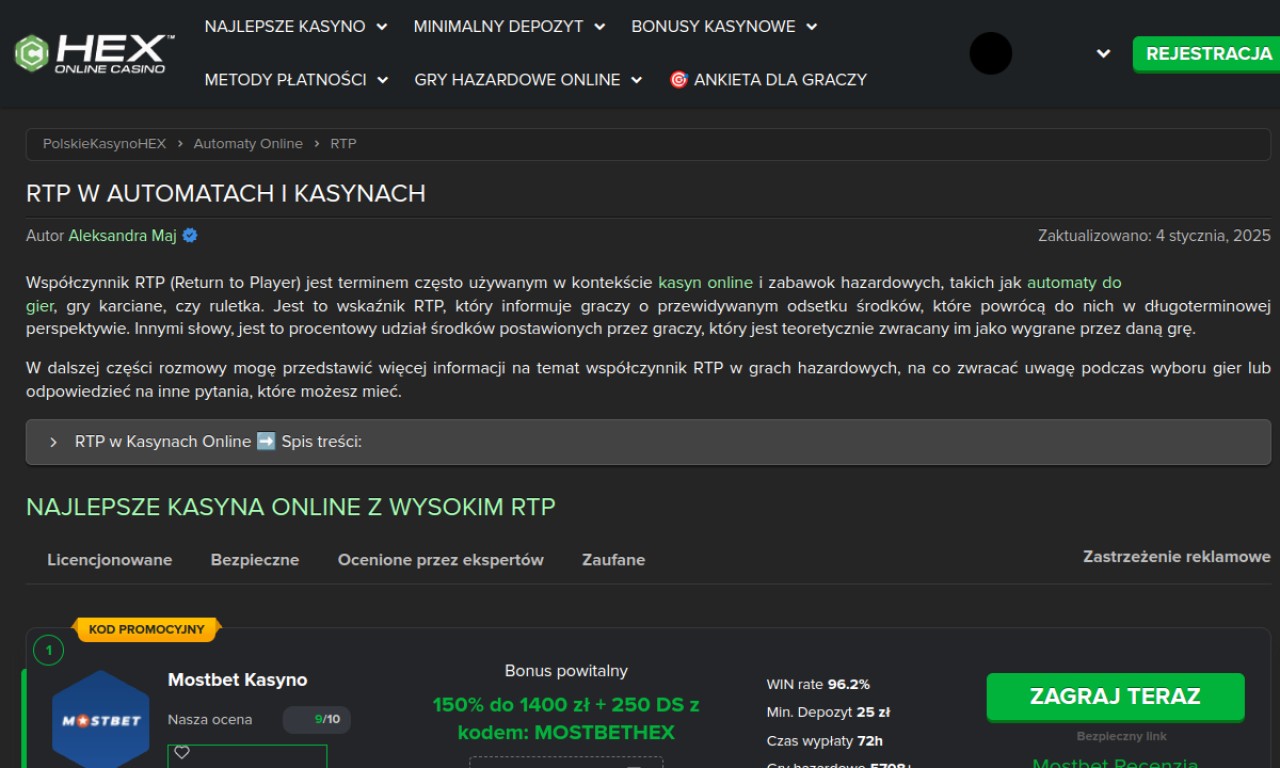
Task: Open the HEX Online Casino logo homepage
Action: pos(94,54)
